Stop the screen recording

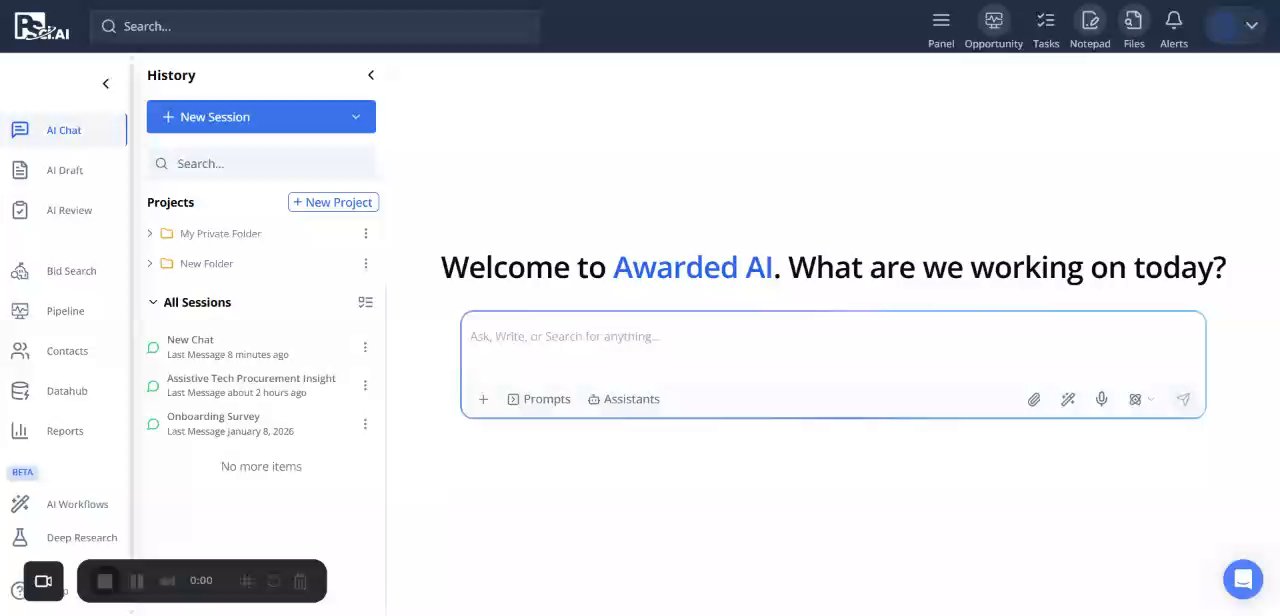105,581
